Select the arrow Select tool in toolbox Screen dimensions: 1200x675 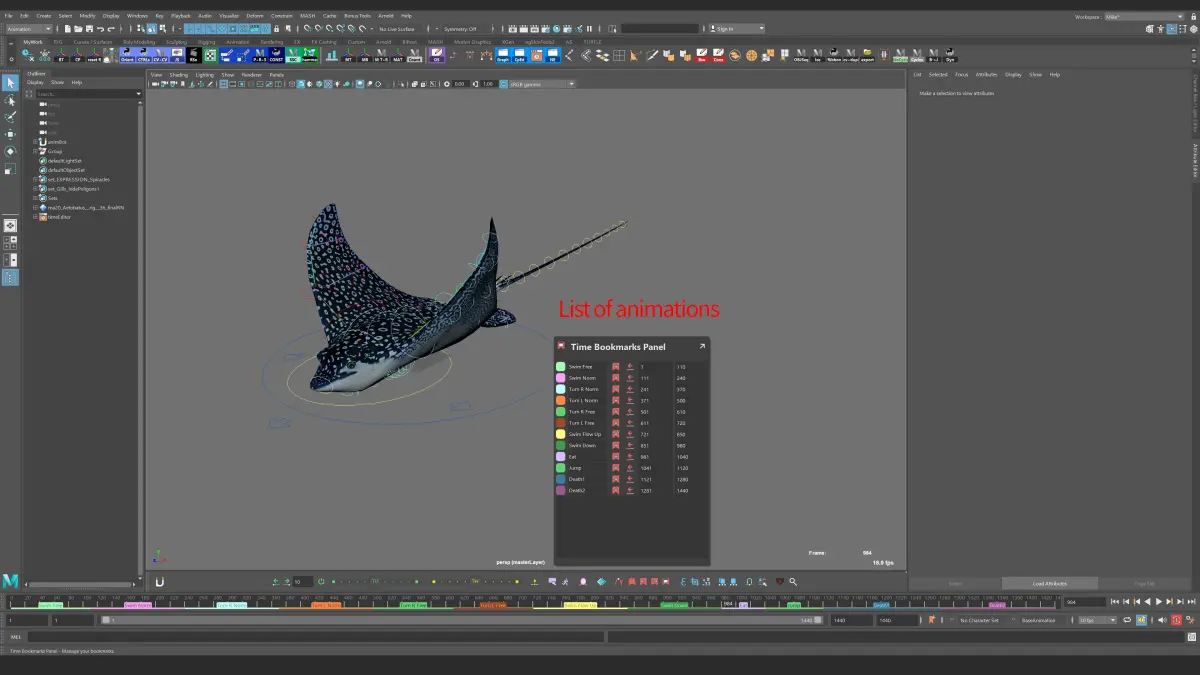point(10,82)
